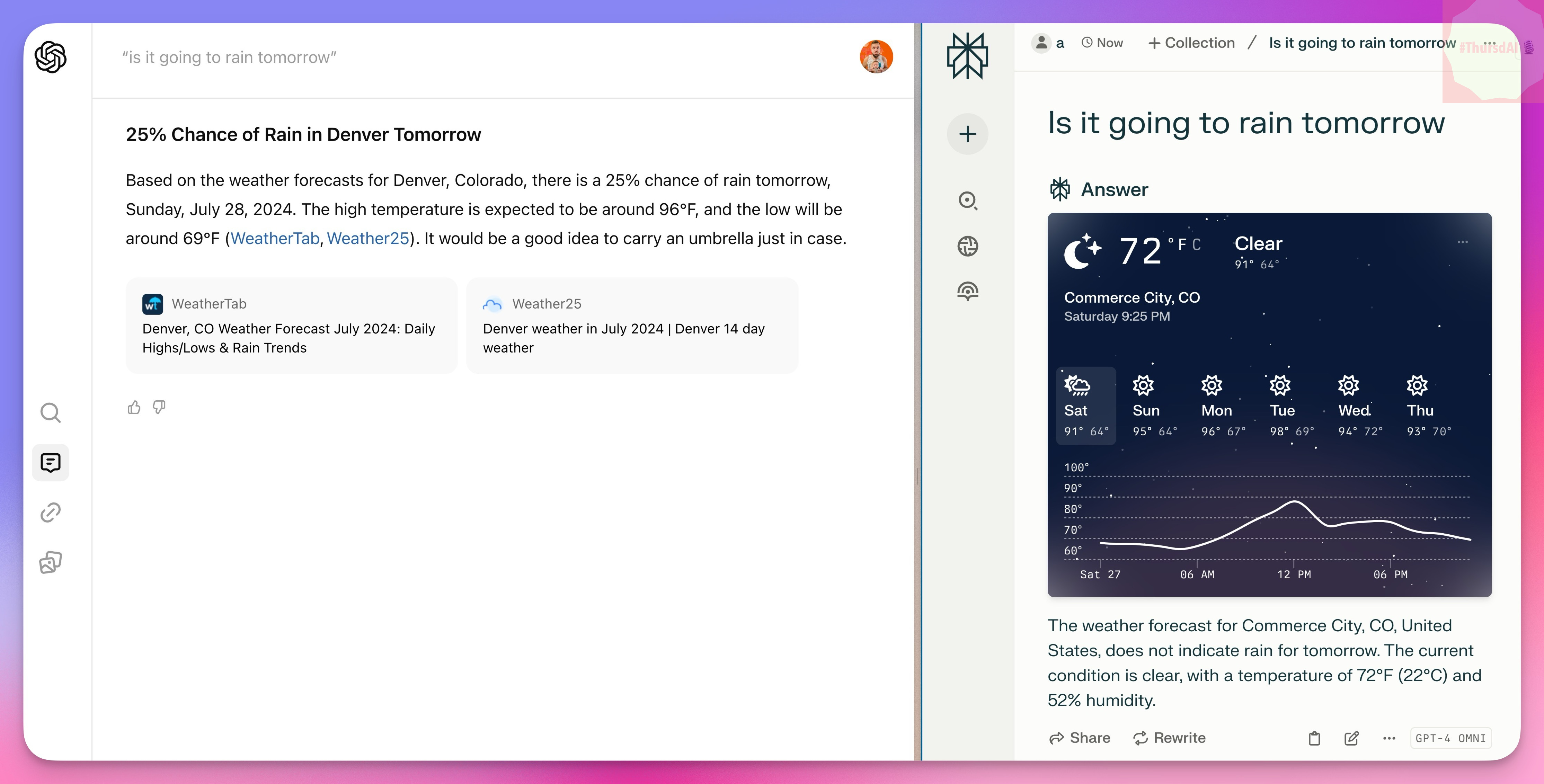Open the search icon in left sidebar
This screenshot has width=1544, height=784.
[x=50, y=412]
